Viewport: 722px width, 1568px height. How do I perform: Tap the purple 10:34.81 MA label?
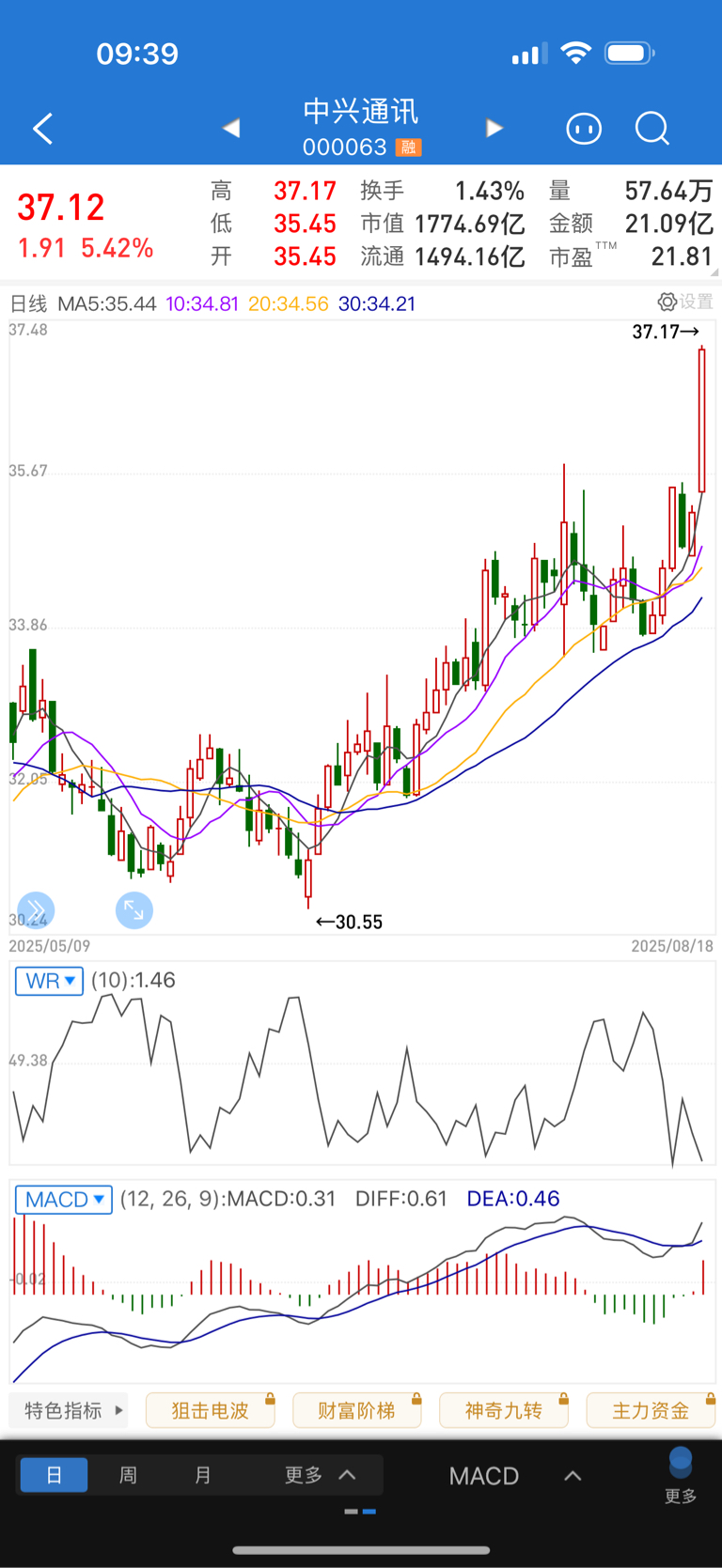(202, 303)
